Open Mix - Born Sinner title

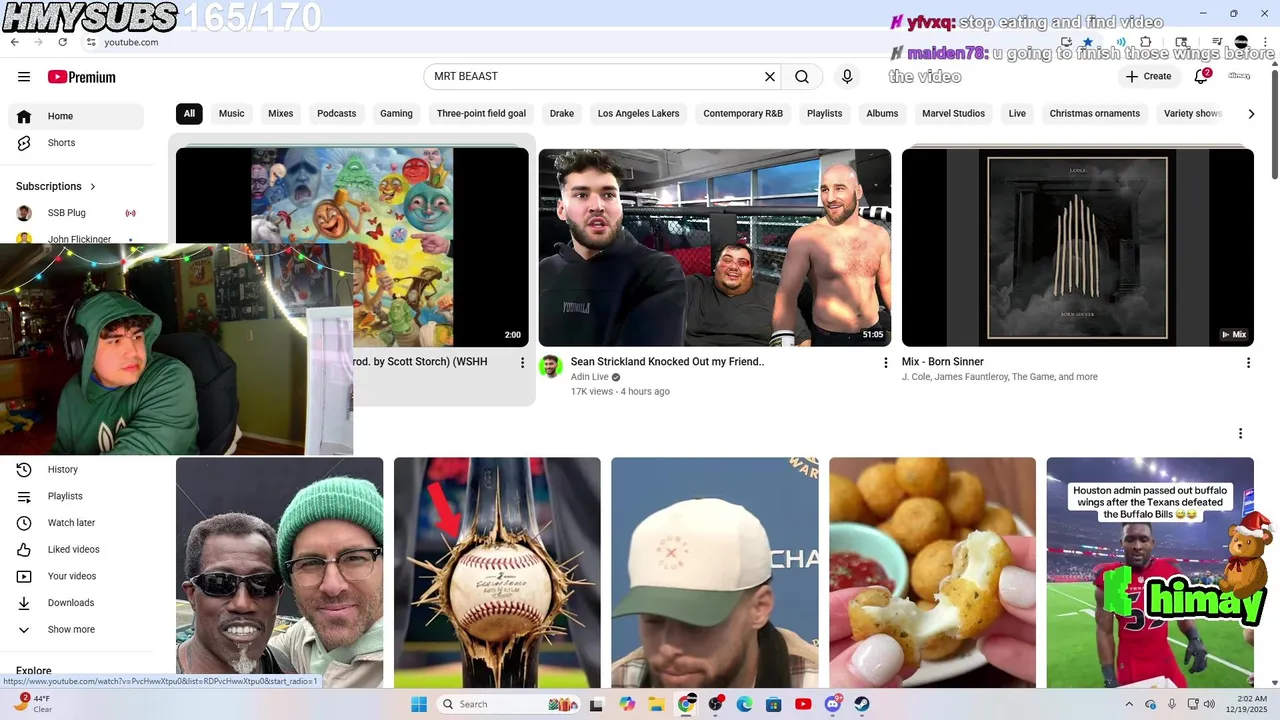943,362
